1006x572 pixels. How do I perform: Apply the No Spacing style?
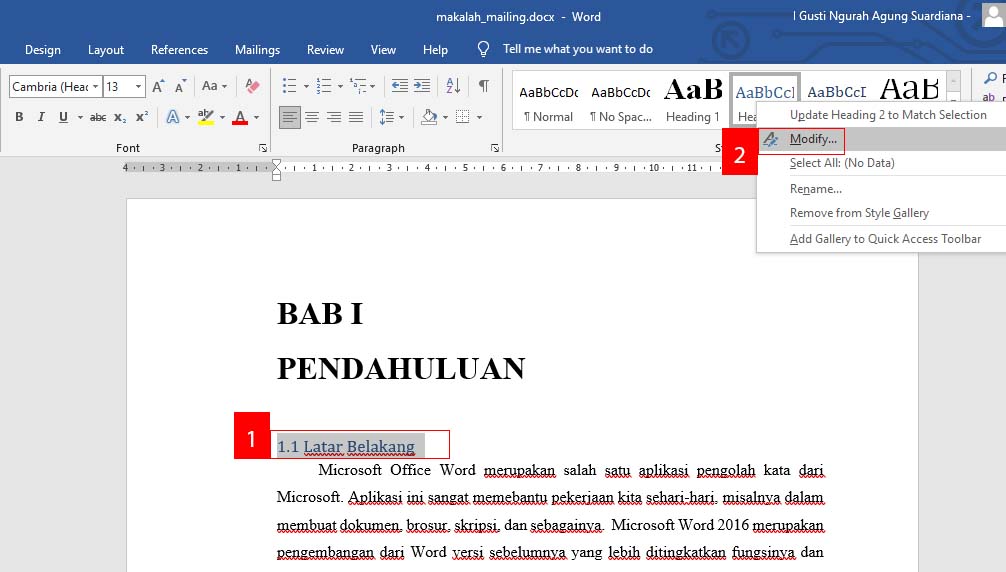click(620, 101)
